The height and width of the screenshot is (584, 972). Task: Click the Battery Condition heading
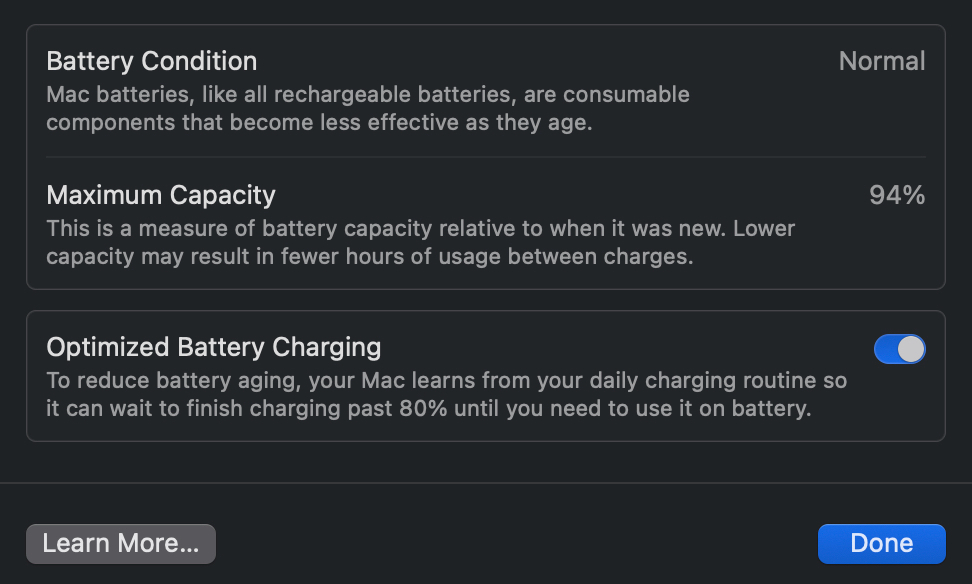pos(152,61)
